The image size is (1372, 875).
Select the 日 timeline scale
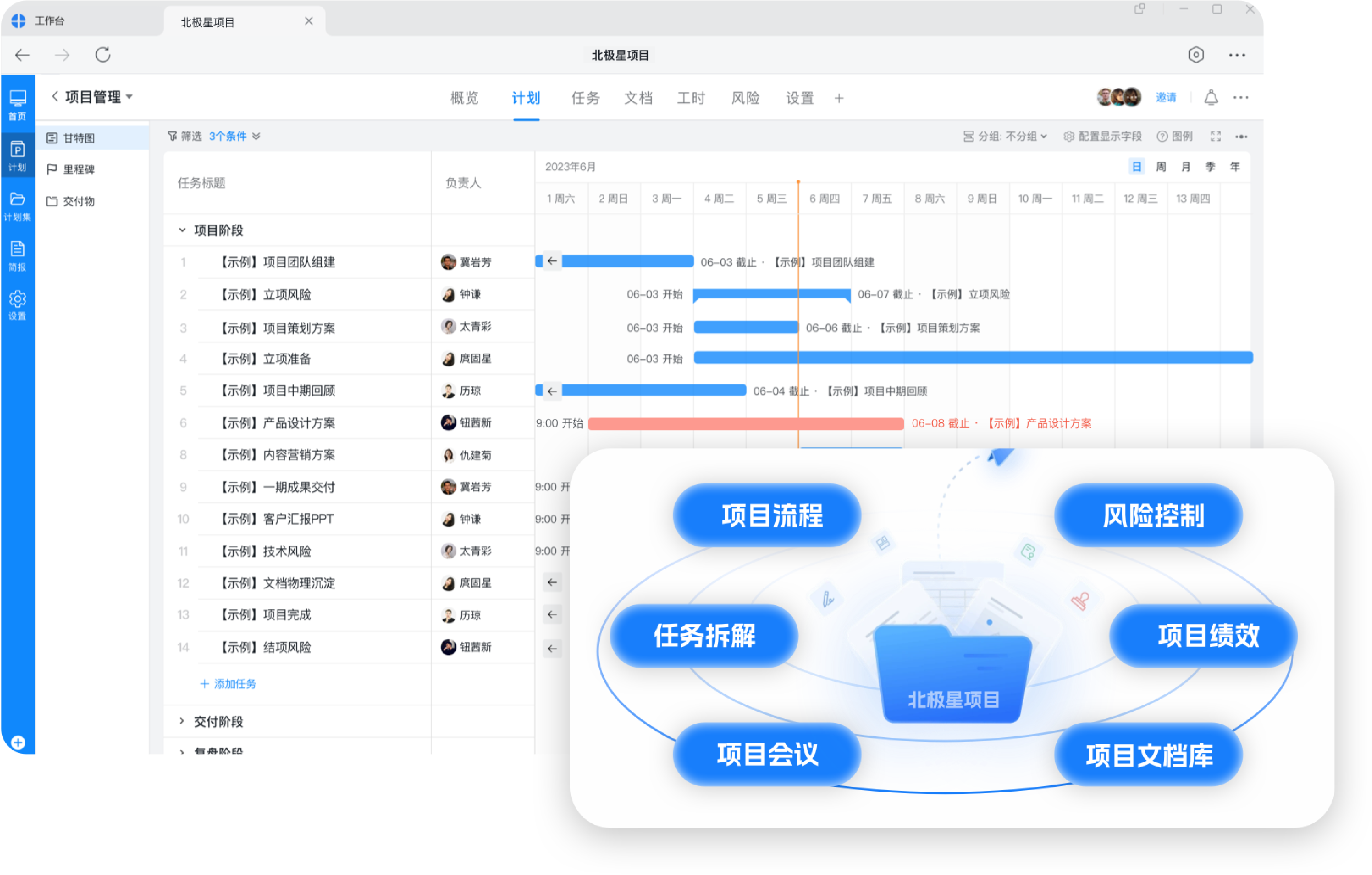click(1136, 166)
